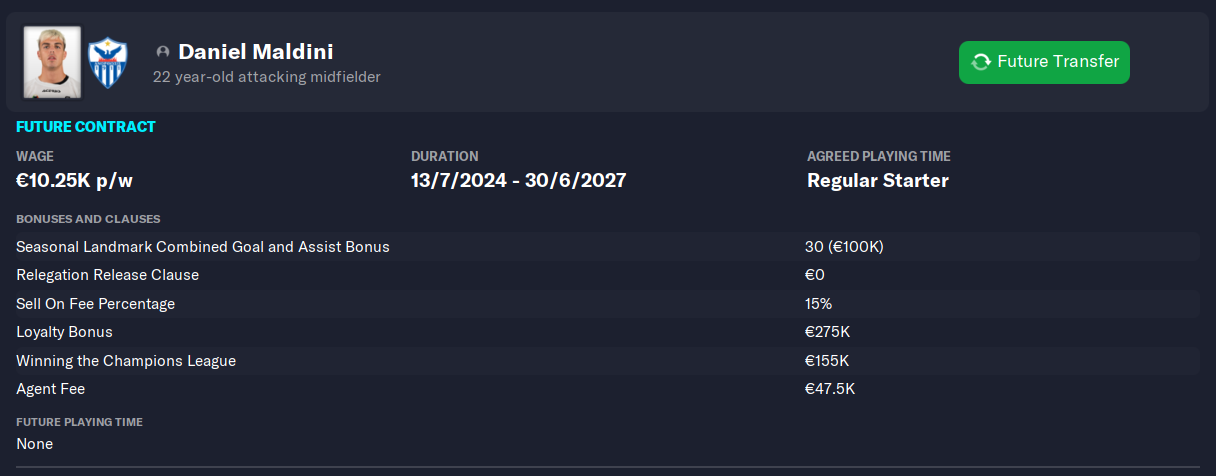This screenshot has width=1216, height=476.
Task: Select the Agent Fee row
Action: pyautogui.click(x=607, y=389)
